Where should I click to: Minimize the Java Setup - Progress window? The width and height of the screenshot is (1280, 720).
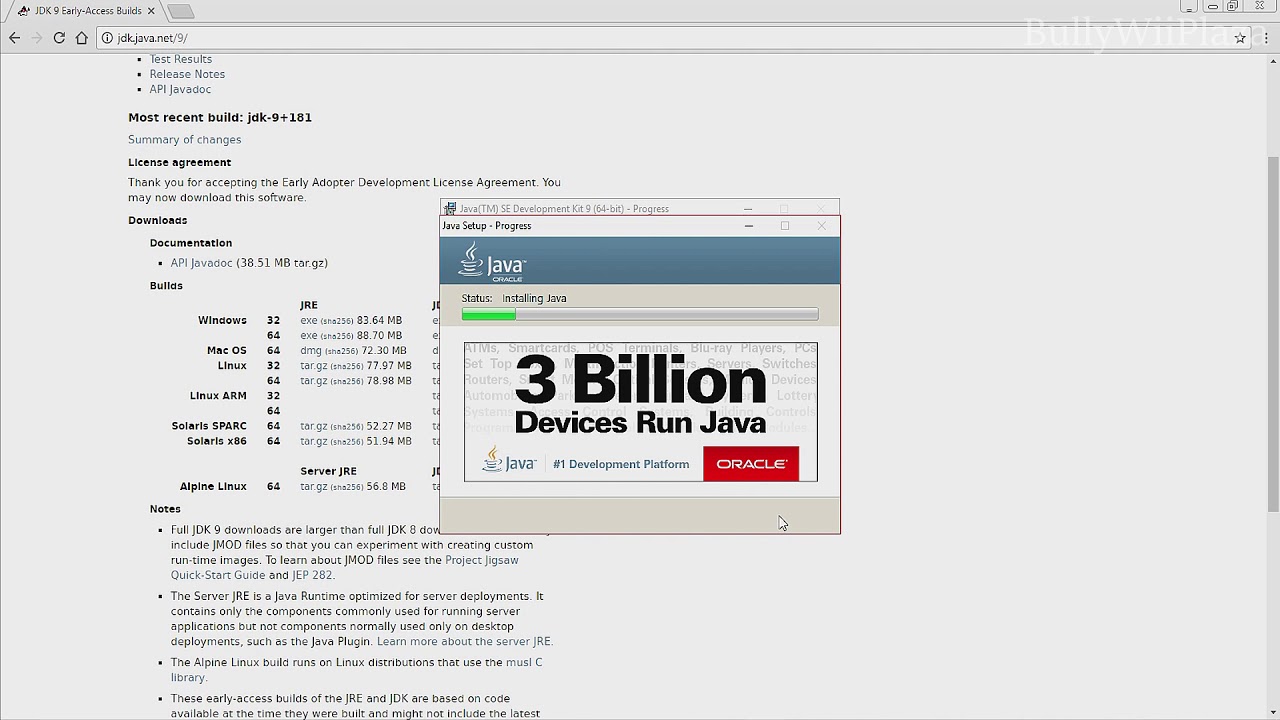[x=749, y=226]
